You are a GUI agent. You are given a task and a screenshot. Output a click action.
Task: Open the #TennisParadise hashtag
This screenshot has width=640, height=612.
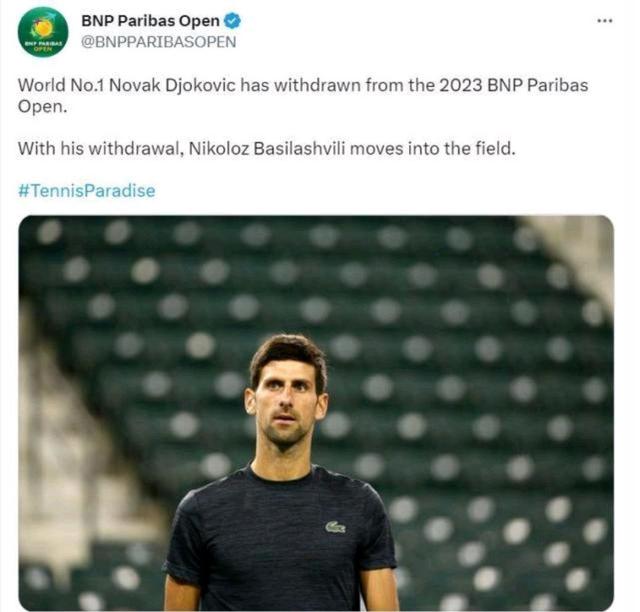click(87, 191)
